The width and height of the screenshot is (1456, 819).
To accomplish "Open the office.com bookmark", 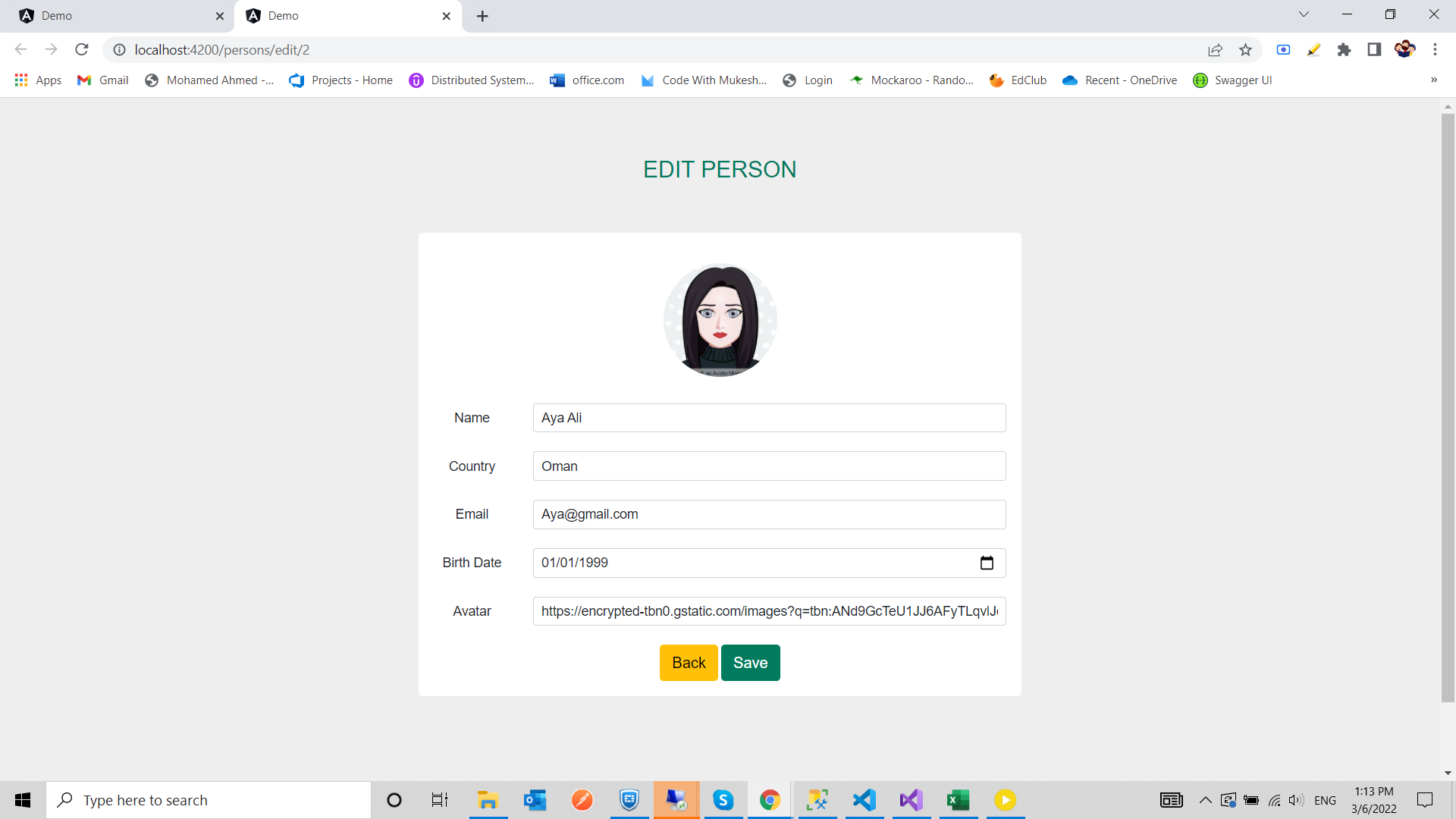I will coord(598,80).
